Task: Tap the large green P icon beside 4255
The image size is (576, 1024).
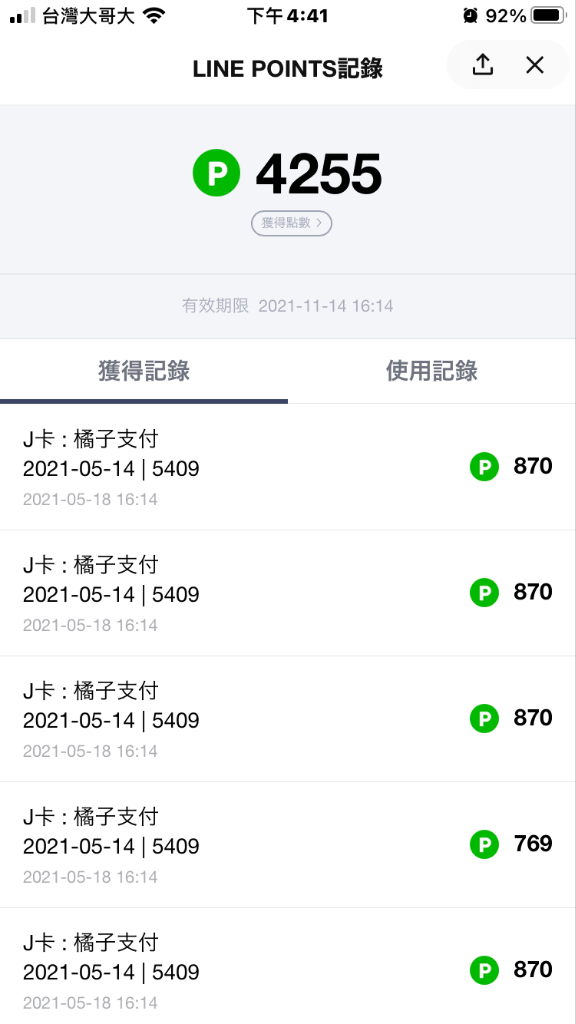Action: click(x=216, y=173)
